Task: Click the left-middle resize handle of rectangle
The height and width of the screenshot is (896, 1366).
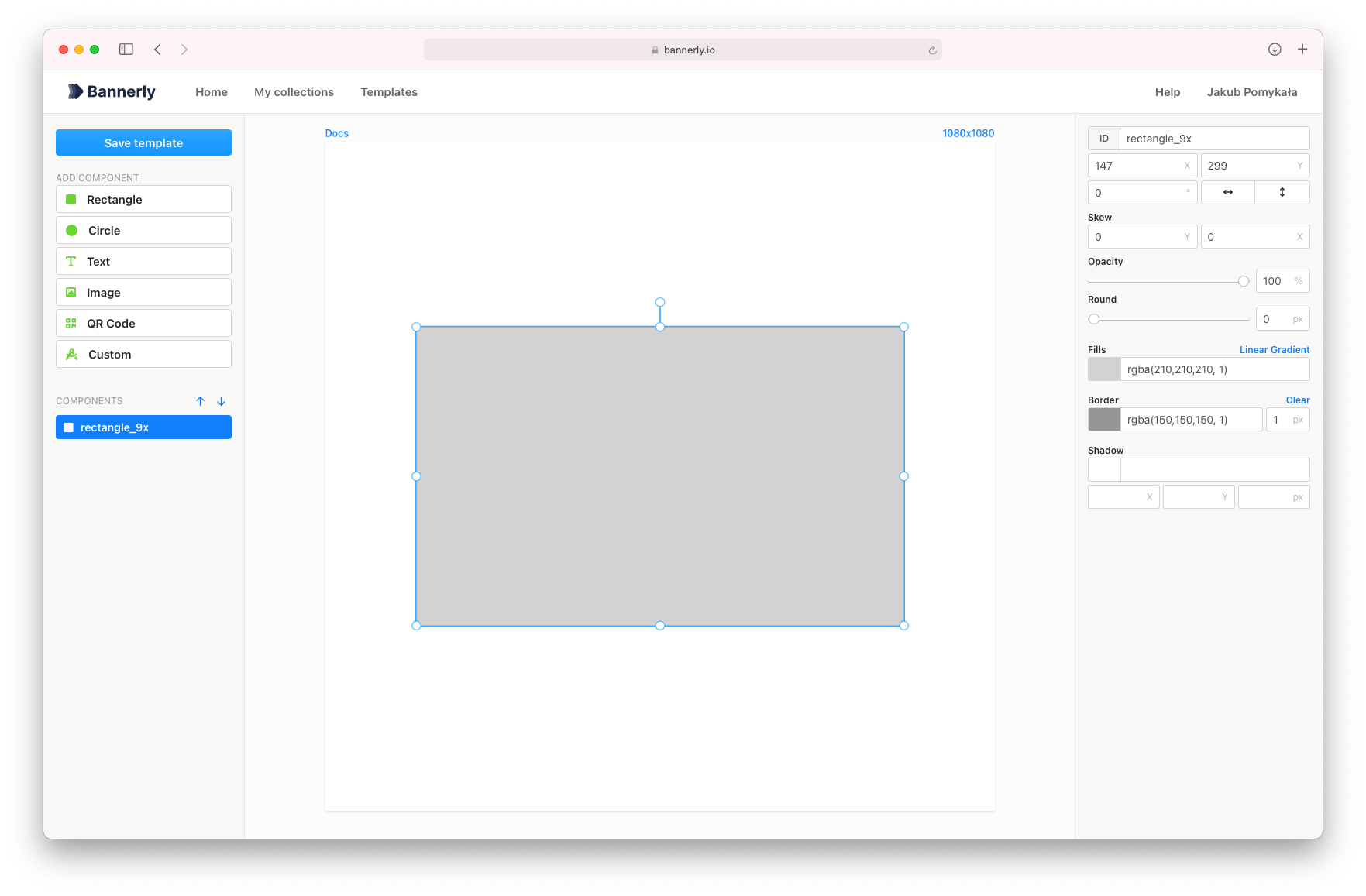Action: pos(416,476)
